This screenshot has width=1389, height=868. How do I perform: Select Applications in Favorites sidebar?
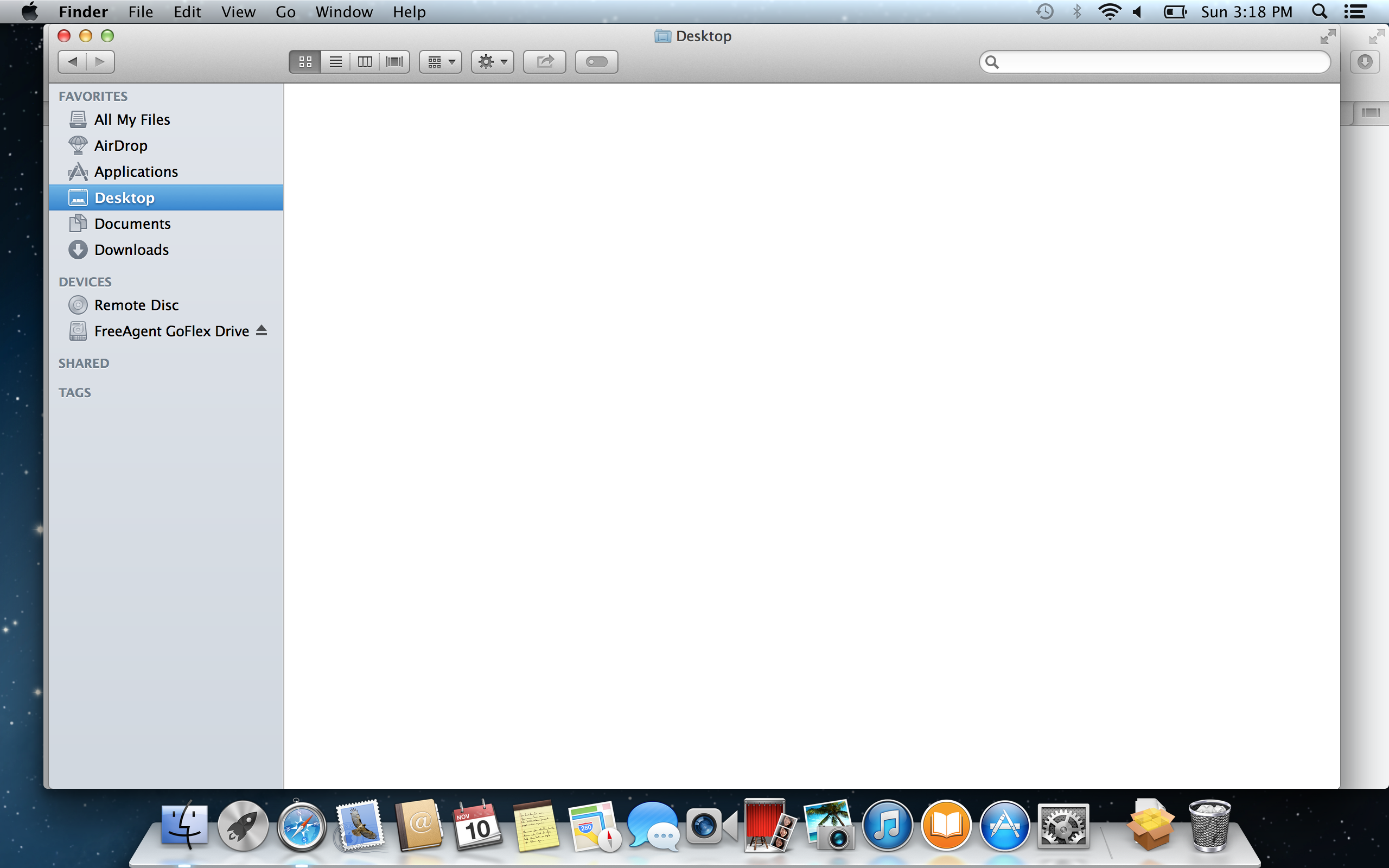[136, 171]
